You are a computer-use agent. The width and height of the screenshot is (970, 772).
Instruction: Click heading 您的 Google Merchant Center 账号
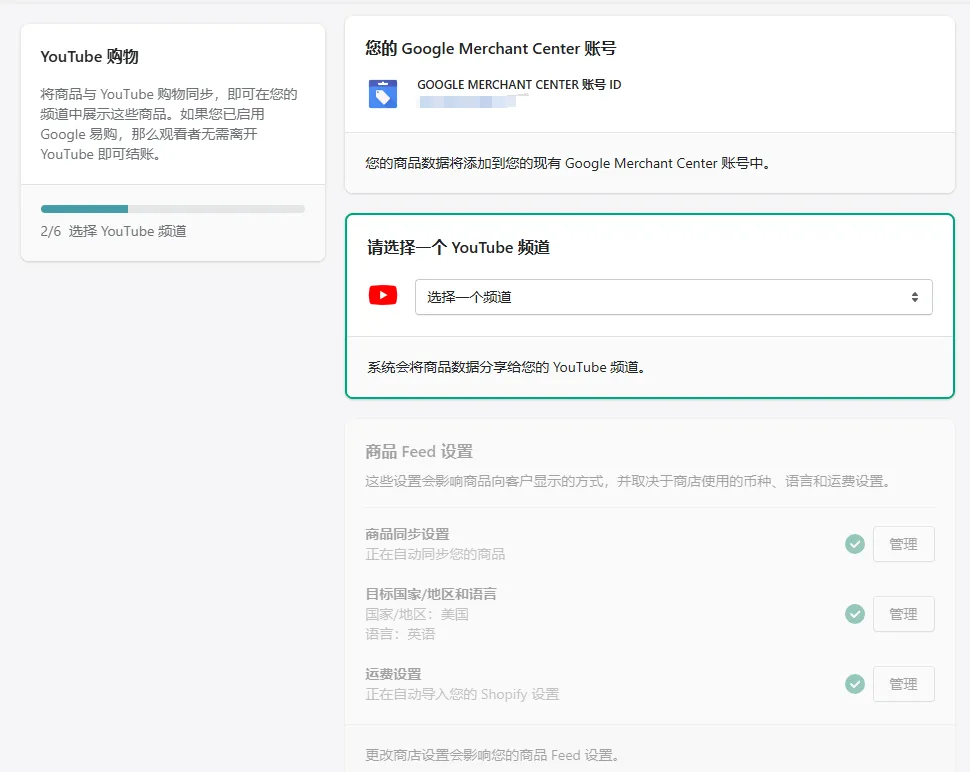491,48
